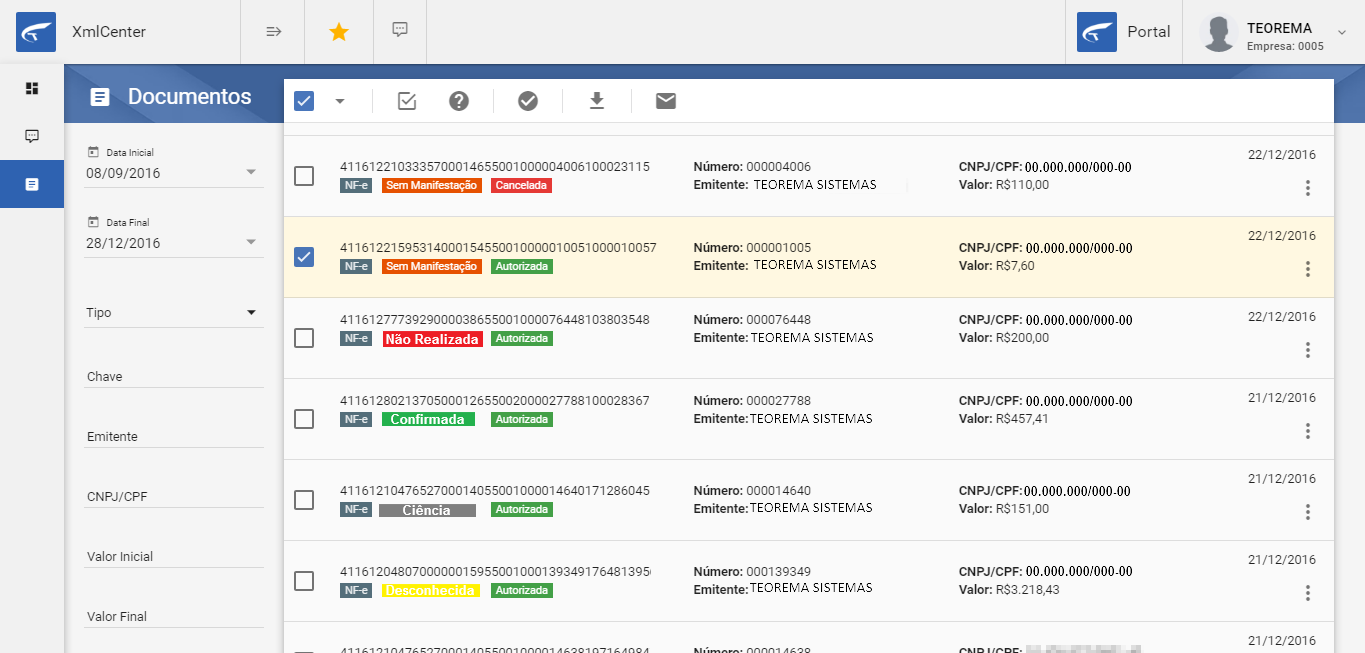
Task: Focus the CNPJ/CPF filter field
Action: click(175, 497)
